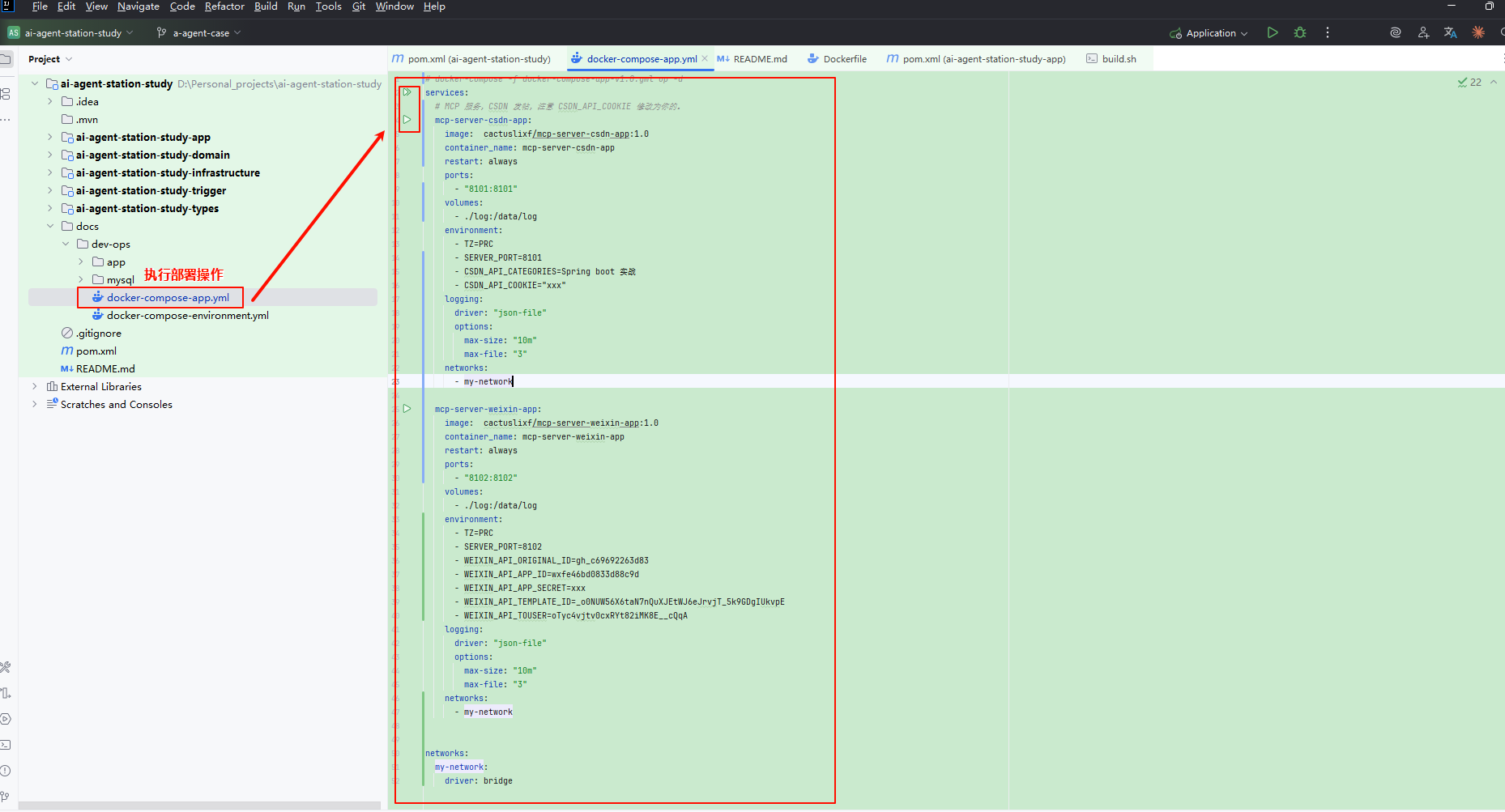The image size is (1505, 812).
Task: Open docker-compose-environment.yml in project tree
Action: pos(187,316)
